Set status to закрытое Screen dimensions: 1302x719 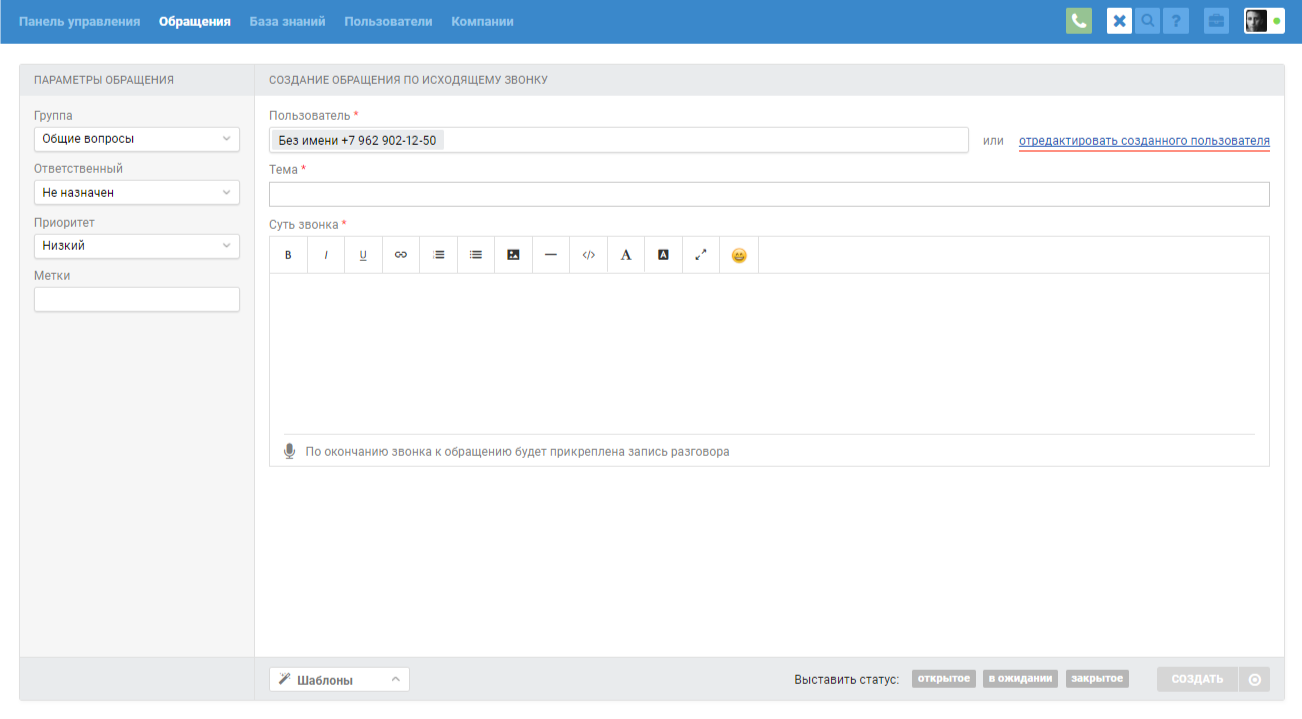pyautogui.click(x=1097, y=679)
